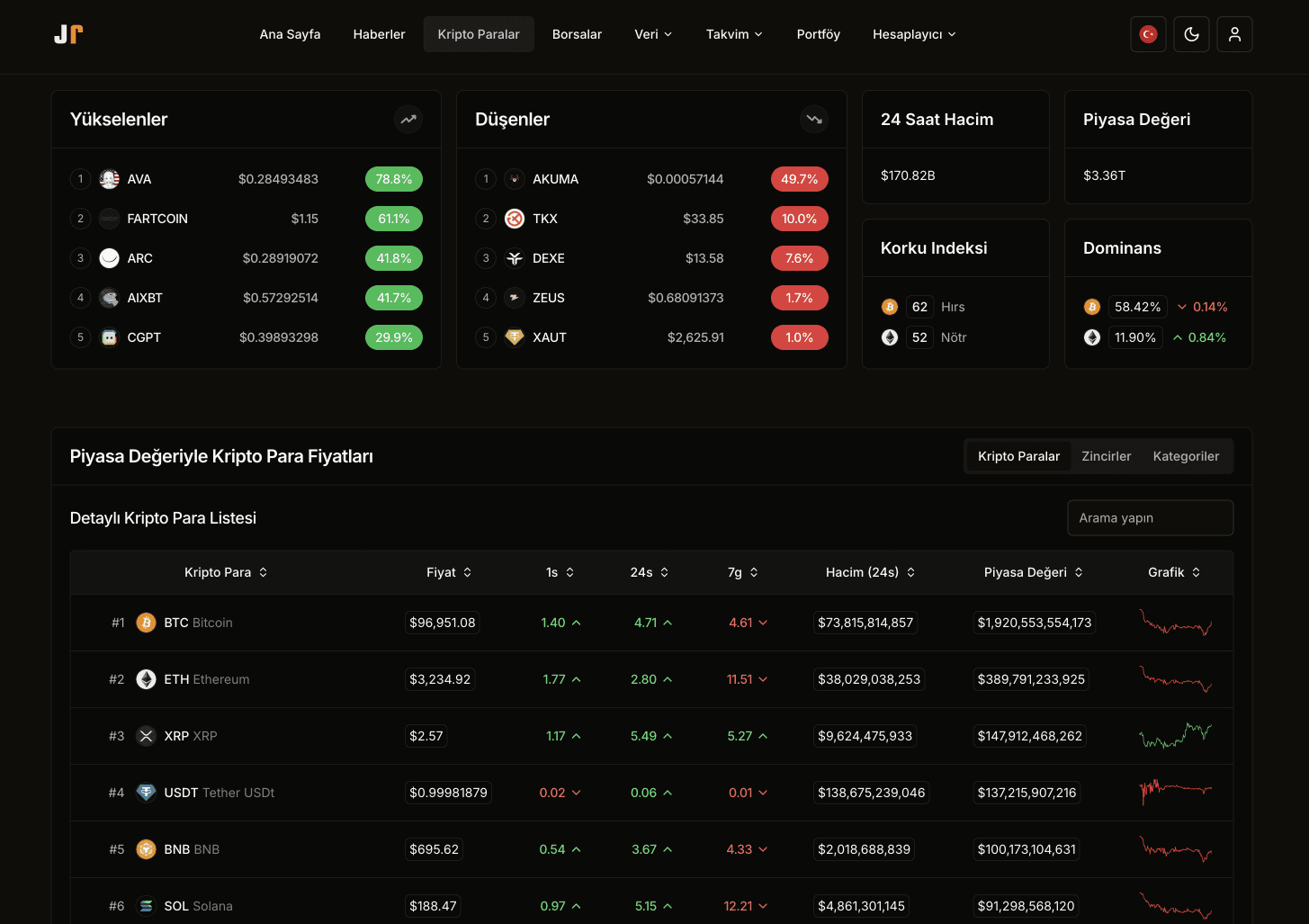Click the trending-up icon in Yükselenler
The width and height of the screenshot is (1309, 924).
[x=408, y=119]
